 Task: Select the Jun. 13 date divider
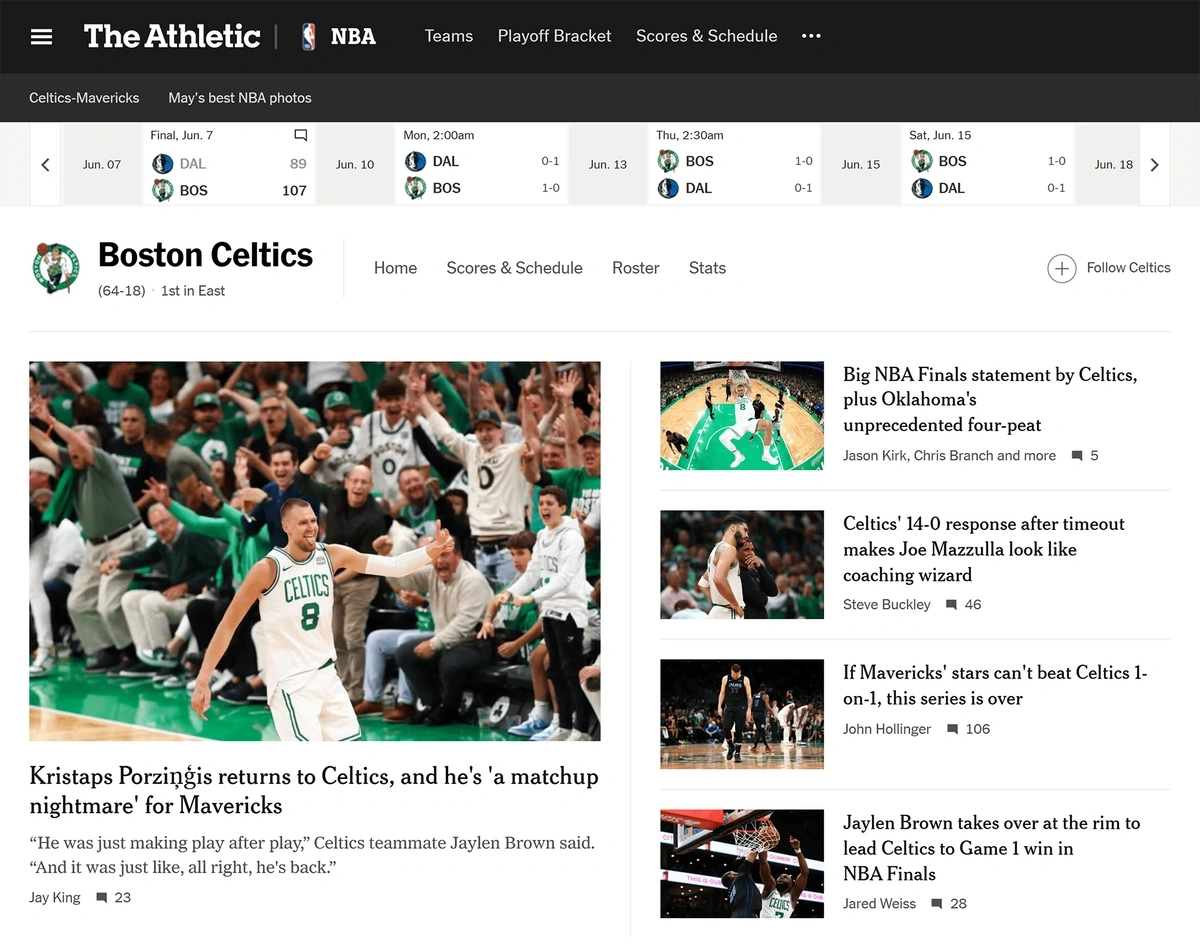[x=608, y=165]
